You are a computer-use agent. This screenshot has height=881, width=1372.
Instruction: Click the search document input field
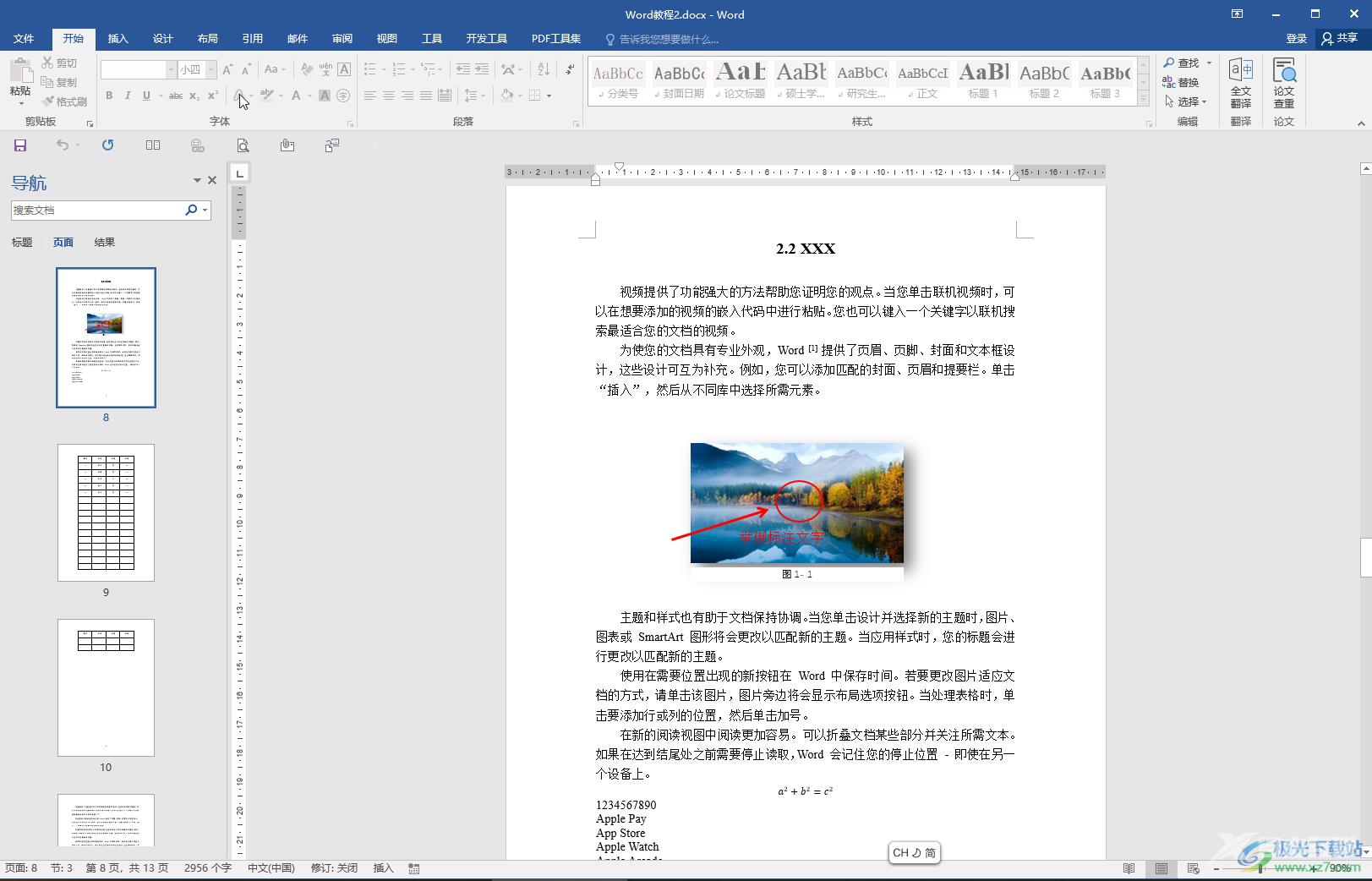(98, 210)
